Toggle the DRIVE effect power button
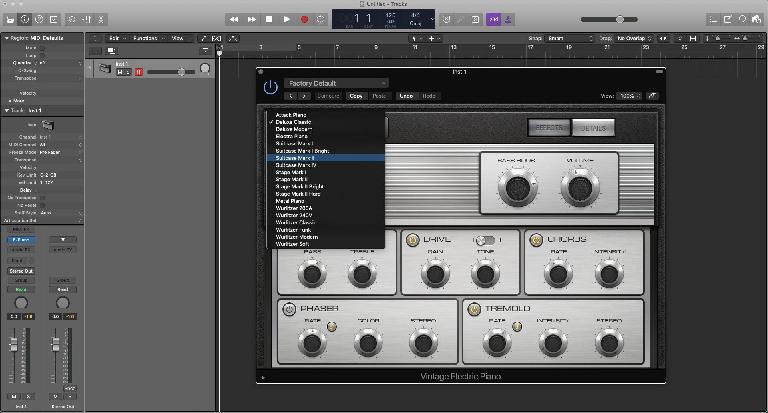768x413 pixels. [412, 240]
